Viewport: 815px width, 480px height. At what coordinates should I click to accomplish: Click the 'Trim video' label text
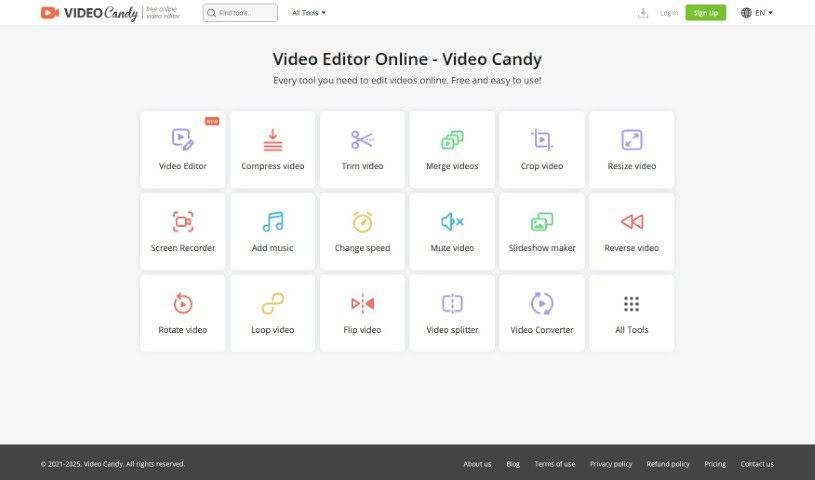362,166
